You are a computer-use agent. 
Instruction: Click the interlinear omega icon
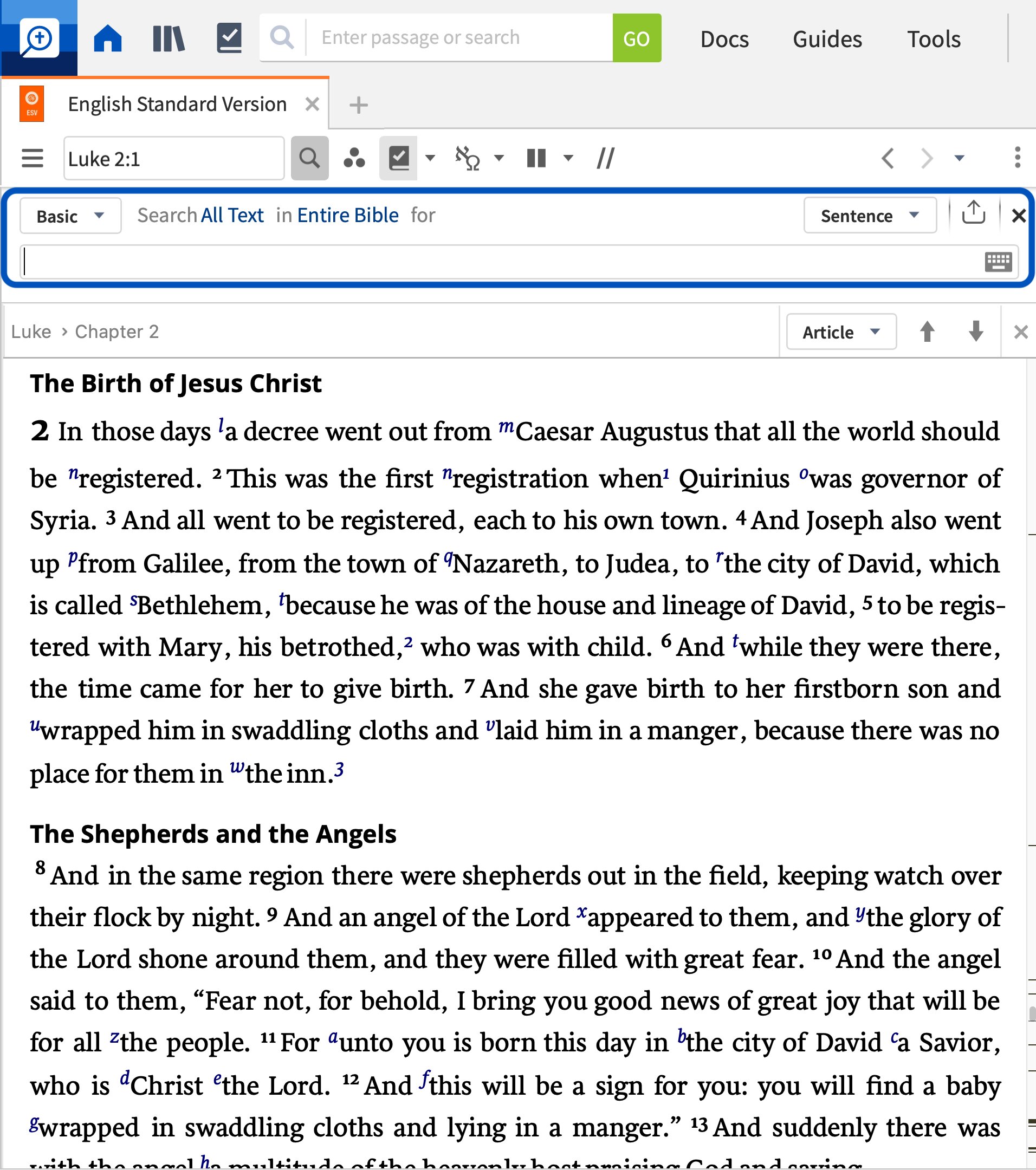point(467,159)
